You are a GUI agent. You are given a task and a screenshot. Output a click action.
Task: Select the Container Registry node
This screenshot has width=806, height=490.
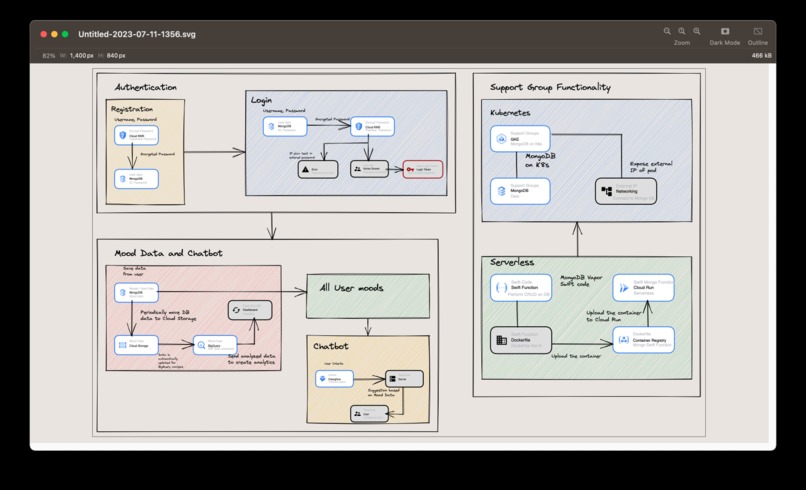[644, 340]
